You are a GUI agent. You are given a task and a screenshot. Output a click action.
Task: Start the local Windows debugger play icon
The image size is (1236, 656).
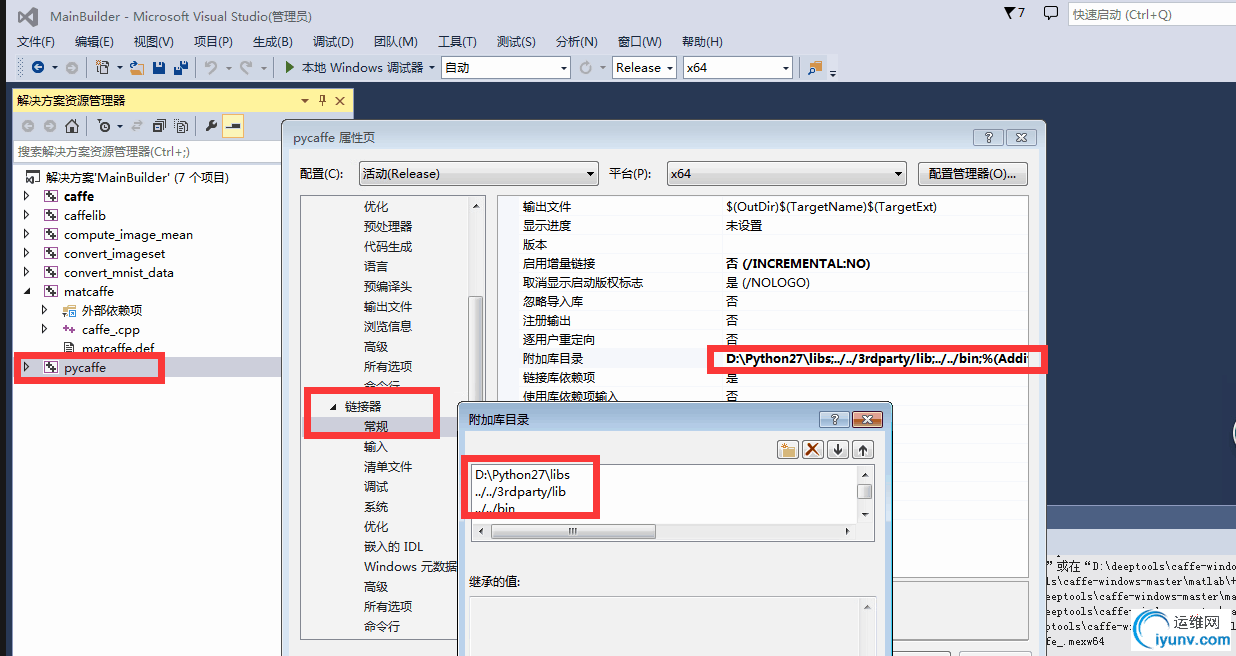[x=289, y=67]
